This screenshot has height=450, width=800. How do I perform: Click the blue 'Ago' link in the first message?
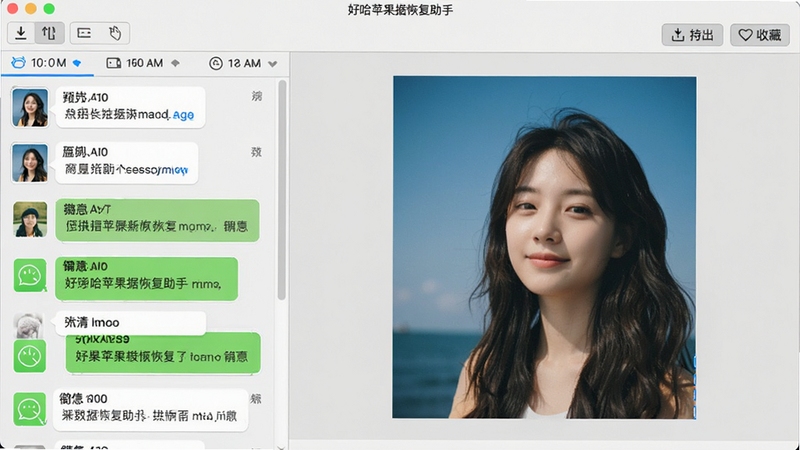pyautogui.click(x=183, y=115)
